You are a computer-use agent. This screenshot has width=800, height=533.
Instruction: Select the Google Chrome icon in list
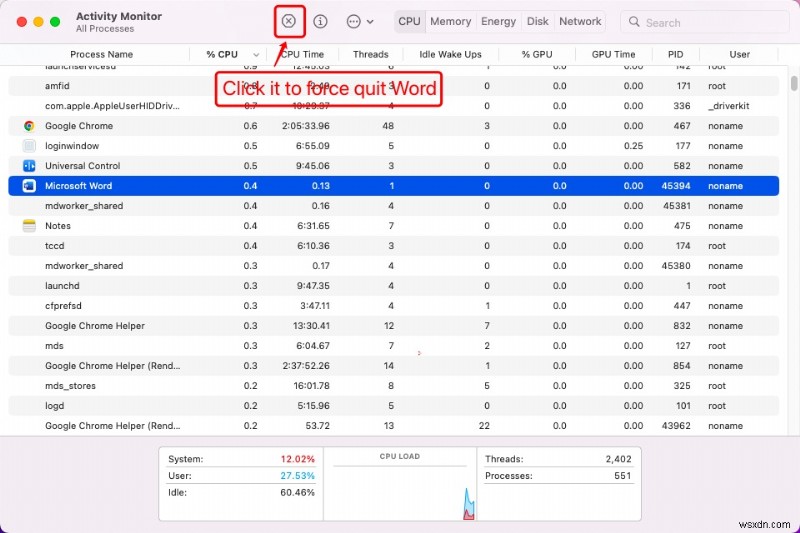(29, 126)
